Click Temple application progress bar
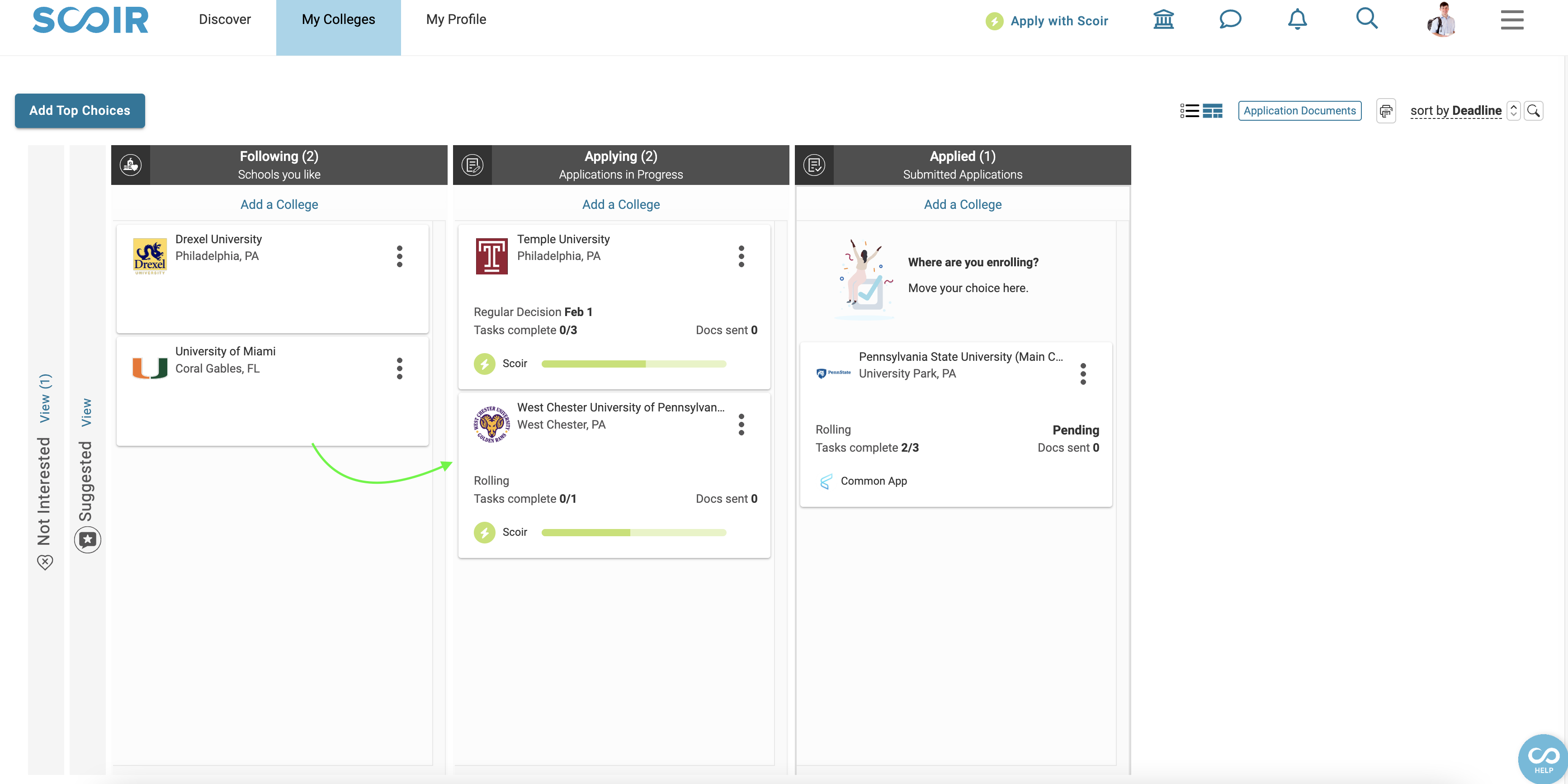 click(633, 364)
